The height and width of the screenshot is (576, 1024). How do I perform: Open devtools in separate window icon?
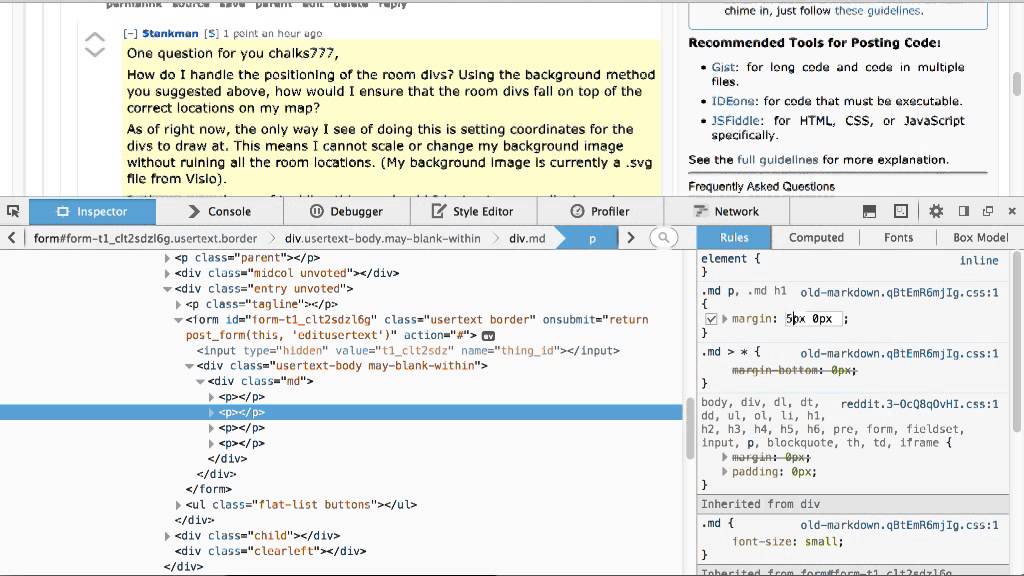click(x=988, y=211)
